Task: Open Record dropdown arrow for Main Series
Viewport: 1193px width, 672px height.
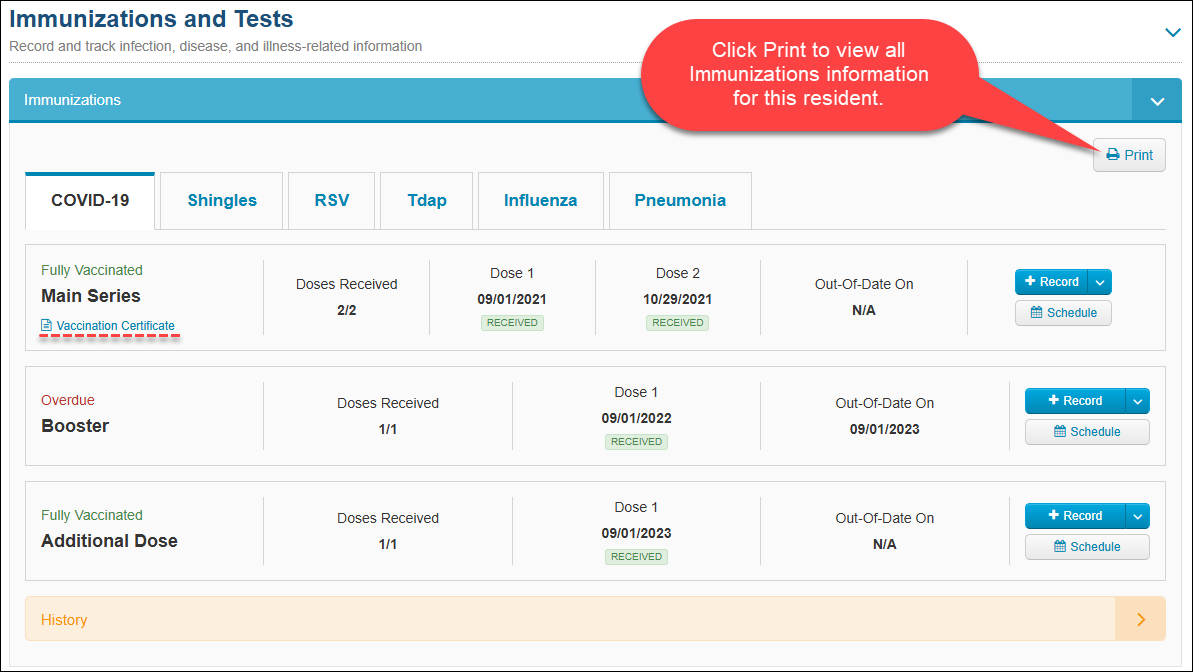Action: pos(1100,282)
